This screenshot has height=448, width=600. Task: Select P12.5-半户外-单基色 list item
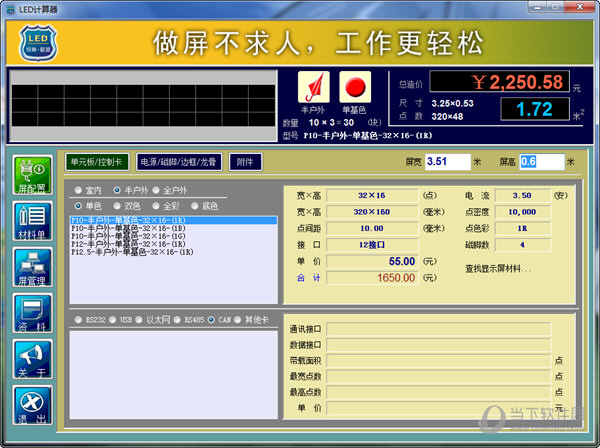tap(130, 252)
